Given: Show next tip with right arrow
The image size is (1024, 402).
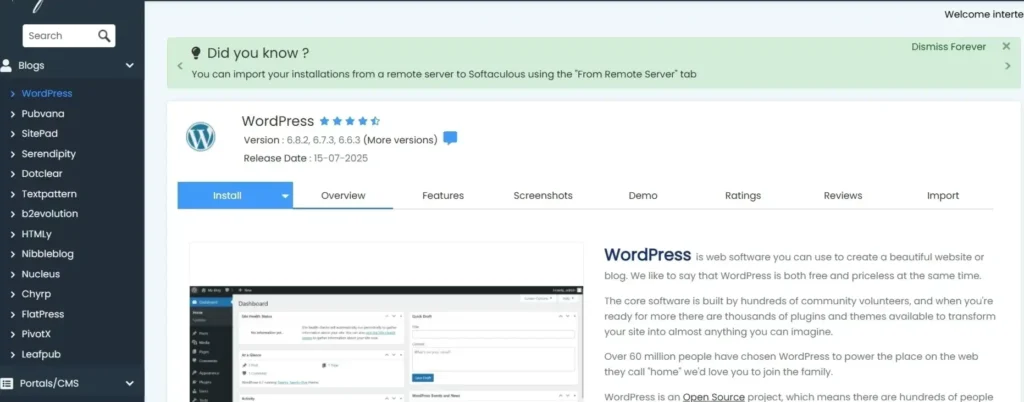Looking at the screenshot, I should tap(1008, 66).
